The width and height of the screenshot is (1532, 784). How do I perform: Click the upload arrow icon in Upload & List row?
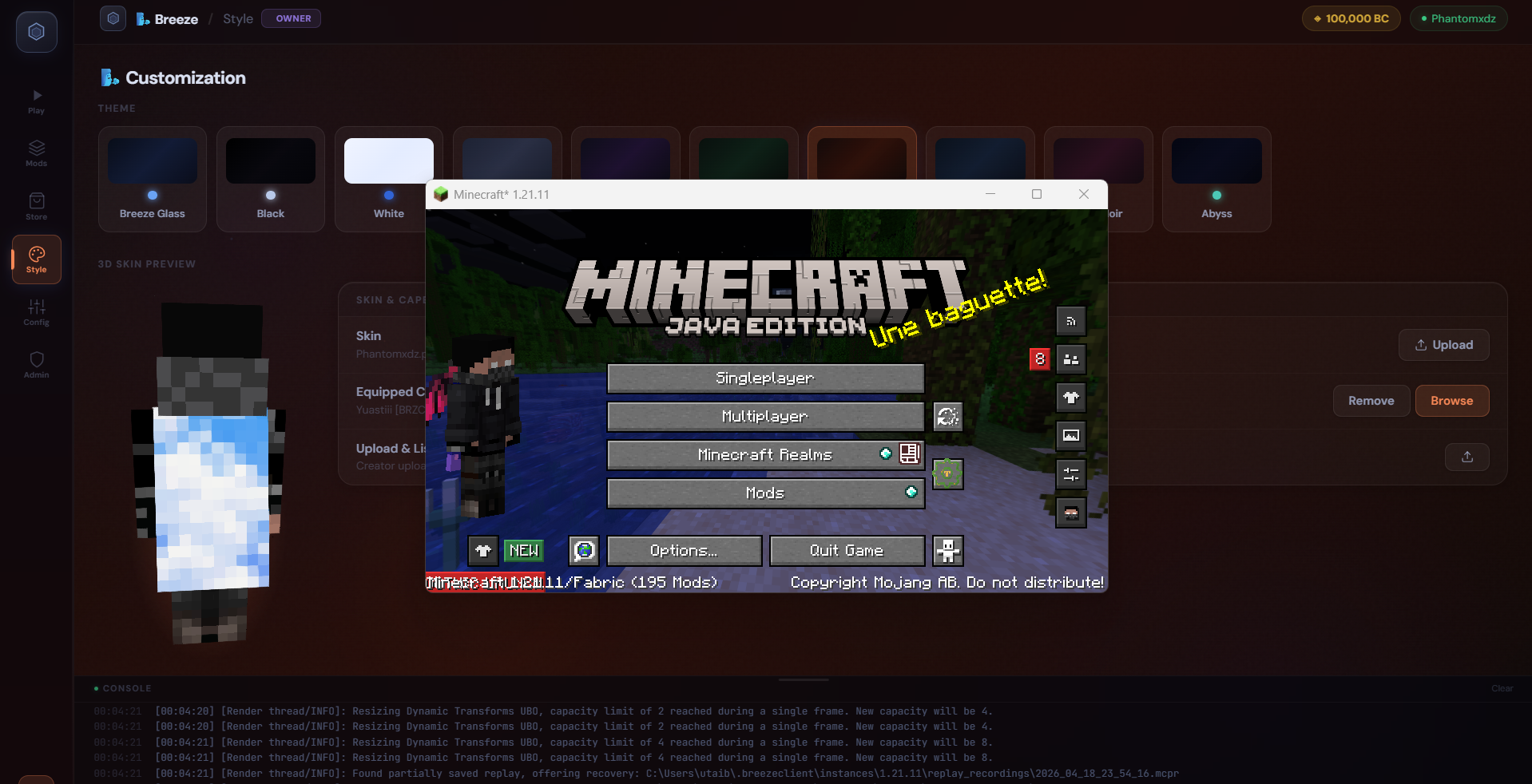pos(1467,457)
